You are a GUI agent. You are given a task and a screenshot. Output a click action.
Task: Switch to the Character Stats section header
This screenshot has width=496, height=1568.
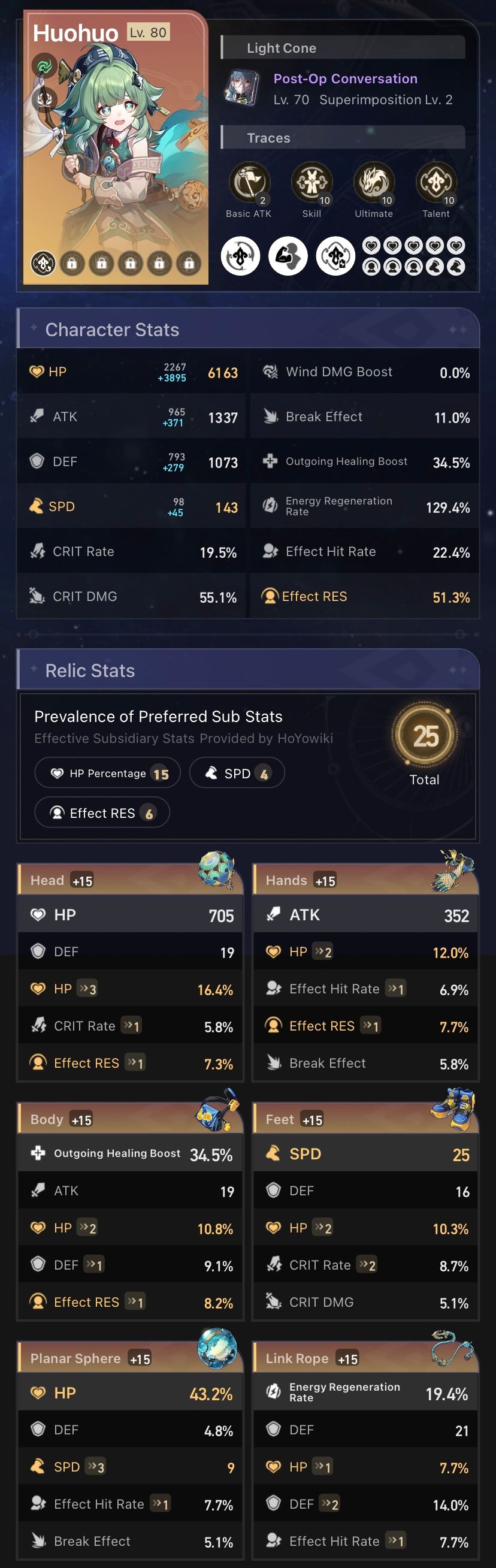click(x=112, y=330)
